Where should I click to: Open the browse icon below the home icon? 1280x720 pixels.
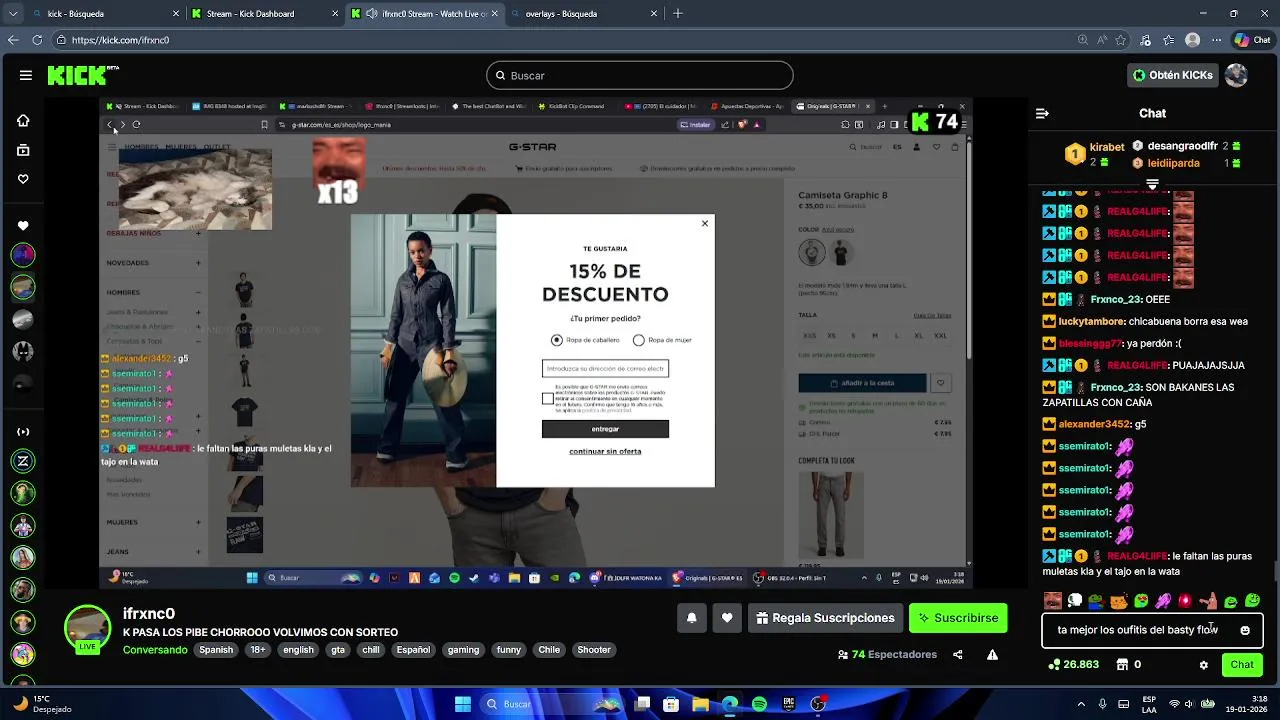[23, 150]
